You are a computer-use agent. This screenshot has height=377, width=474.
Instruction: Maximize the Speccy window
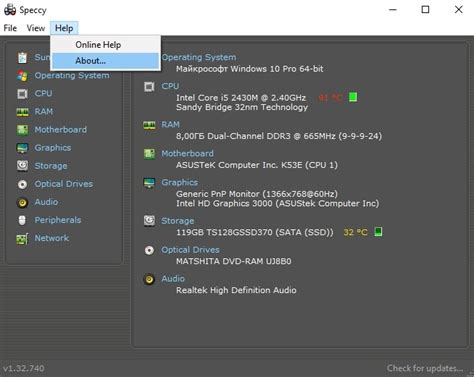coord(425,10)
